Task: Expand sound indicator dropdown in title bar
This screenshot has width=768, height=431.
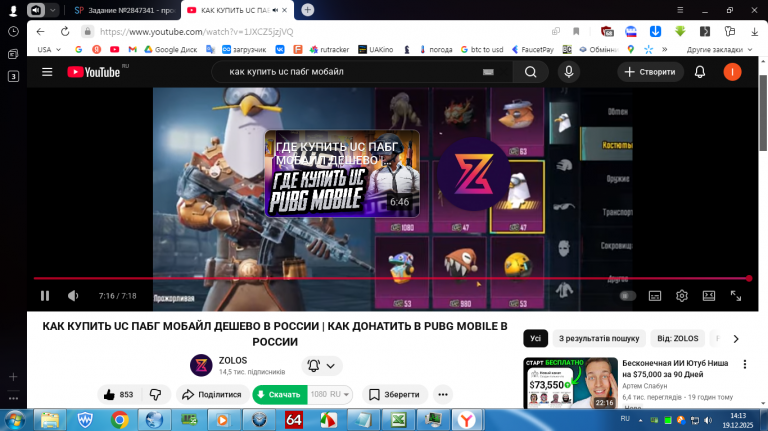Action: coord(52,10)
